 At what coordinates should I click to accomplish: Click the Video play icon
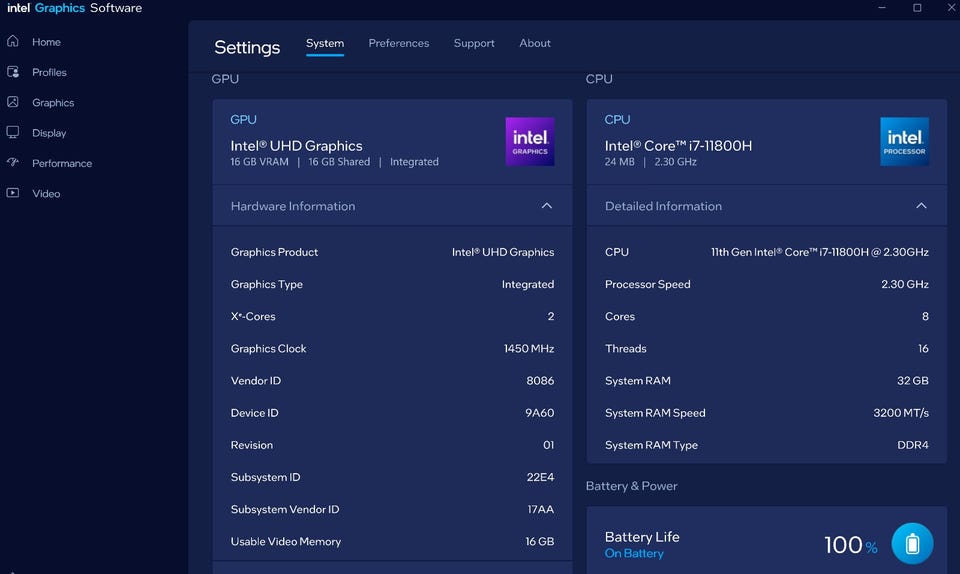click(x=13, y=193)
